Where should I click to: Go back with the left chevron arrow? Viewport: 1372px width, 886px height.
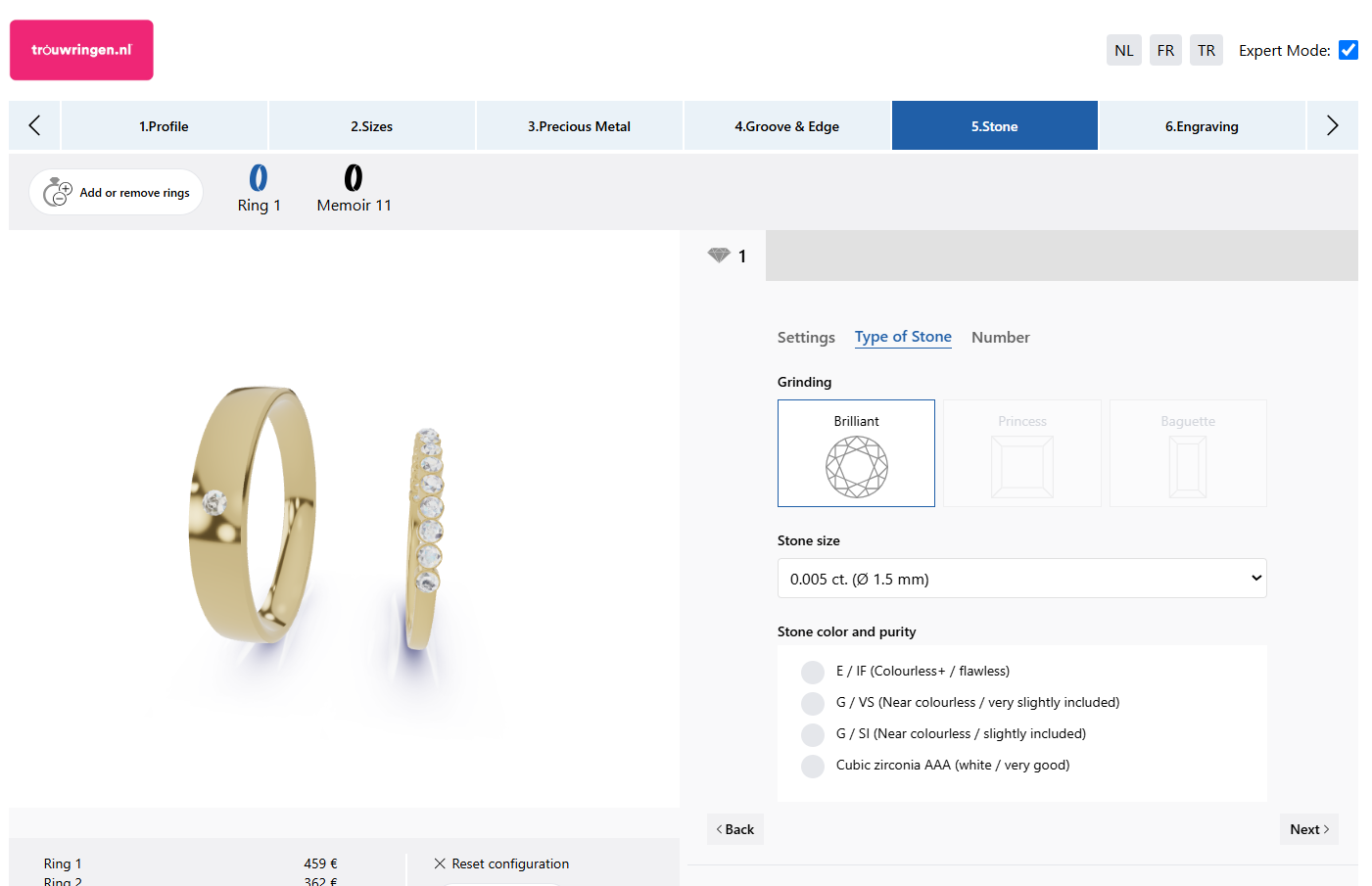[34, 125]
